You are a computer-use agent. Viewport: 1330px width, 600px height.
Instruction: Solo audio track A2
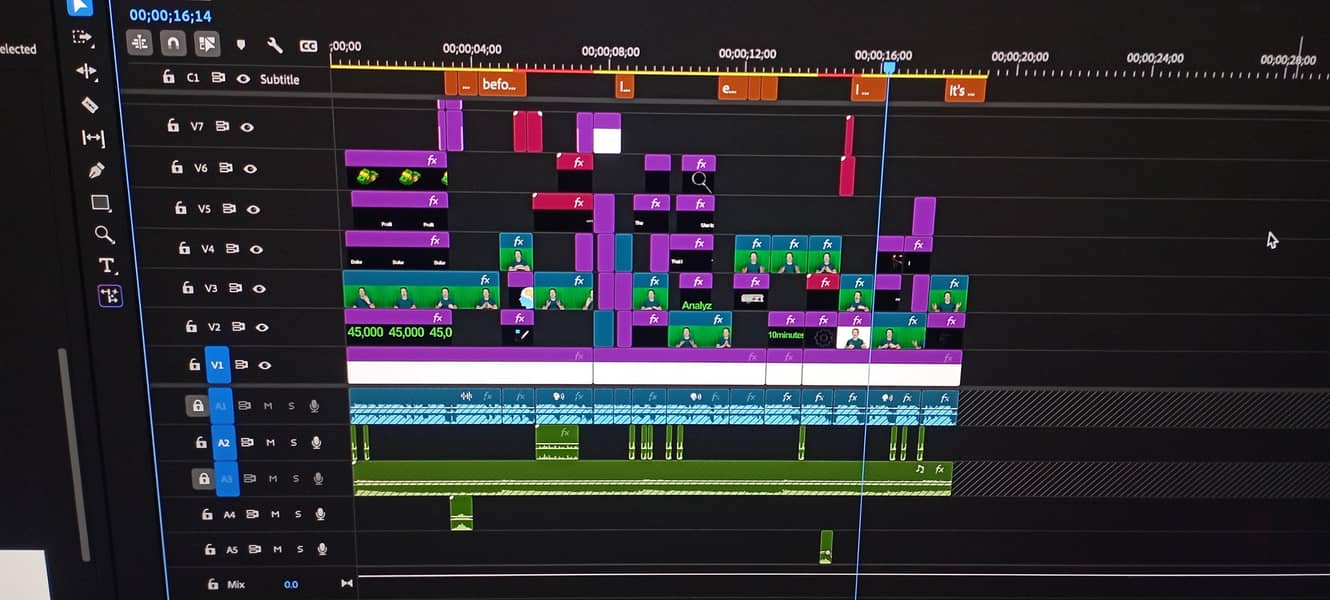click(x=293, y=442)
